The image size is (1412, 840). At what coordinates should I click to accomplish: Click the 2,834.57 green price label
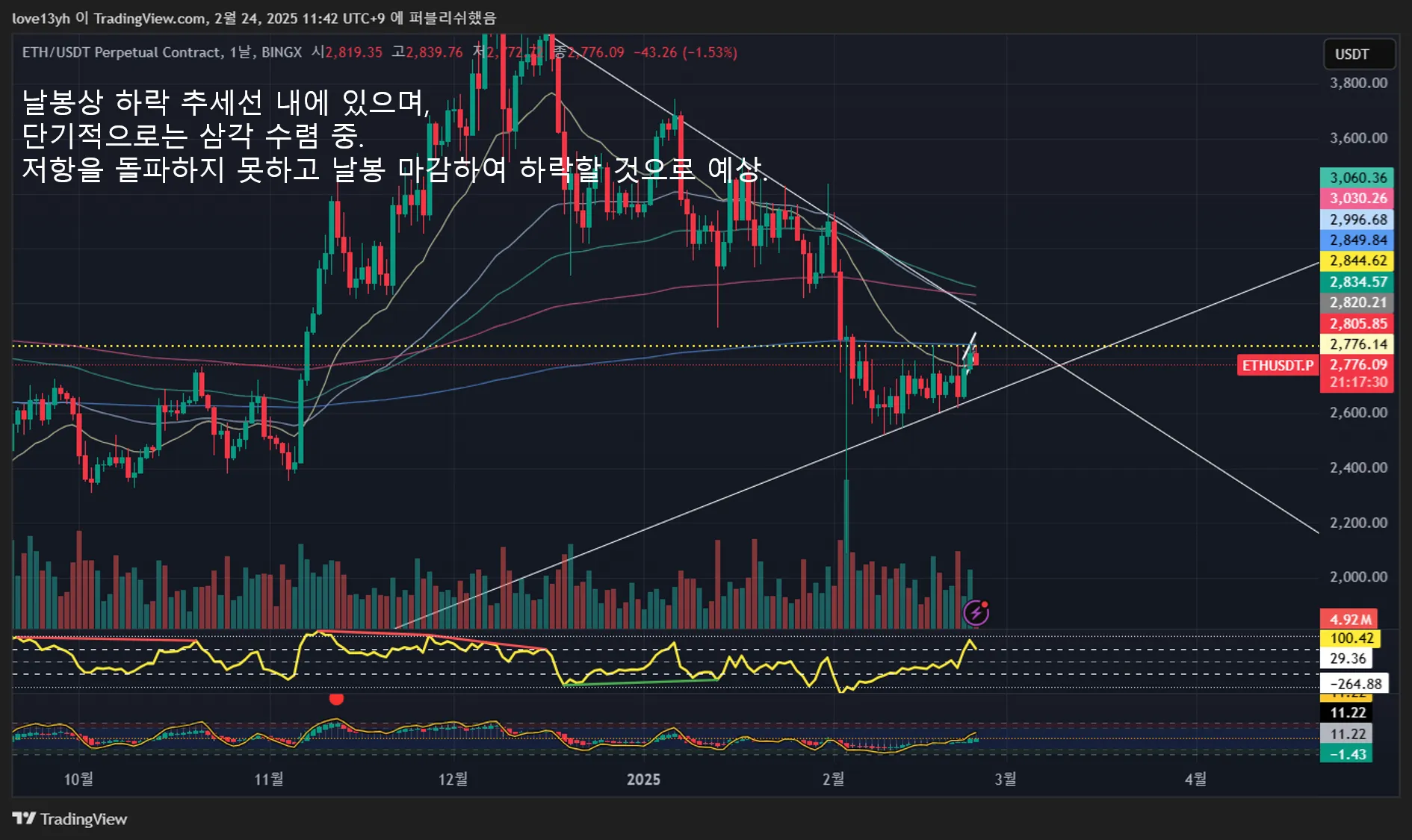pos(1357,282)
